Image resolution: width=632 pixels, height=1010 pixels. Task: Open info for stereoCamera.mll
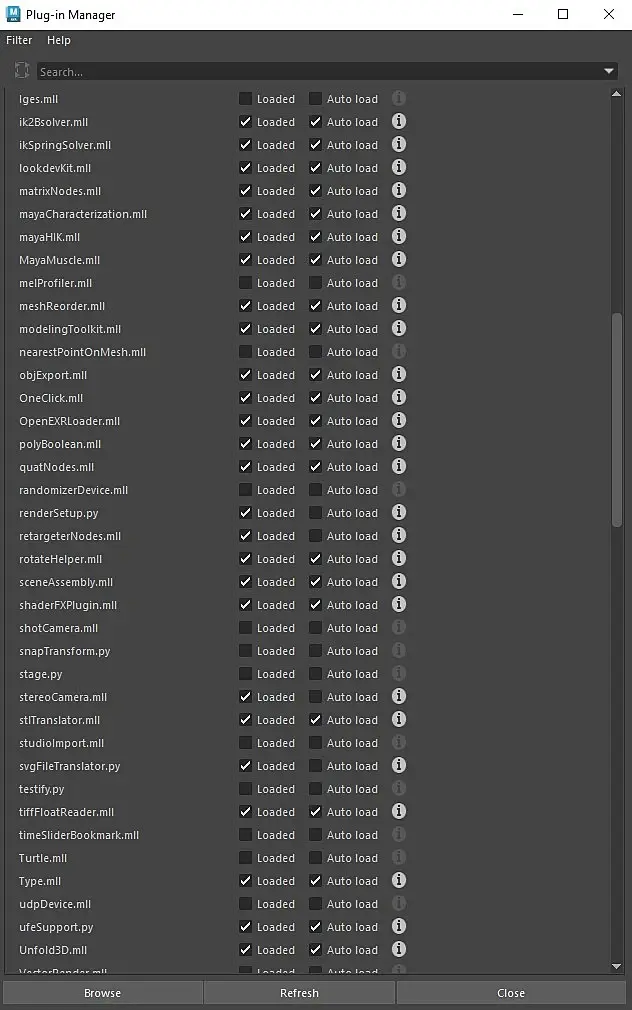(x=398, y=697)
